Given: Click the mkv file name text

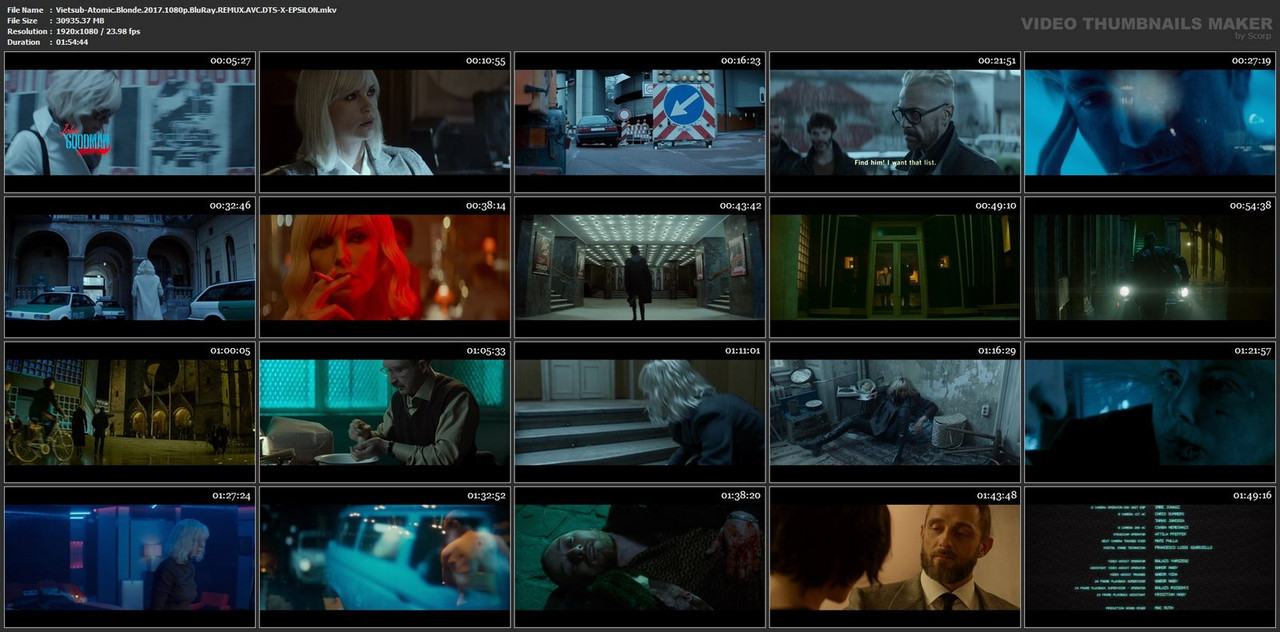Looking at the screenshot, I should coord(196,10).
